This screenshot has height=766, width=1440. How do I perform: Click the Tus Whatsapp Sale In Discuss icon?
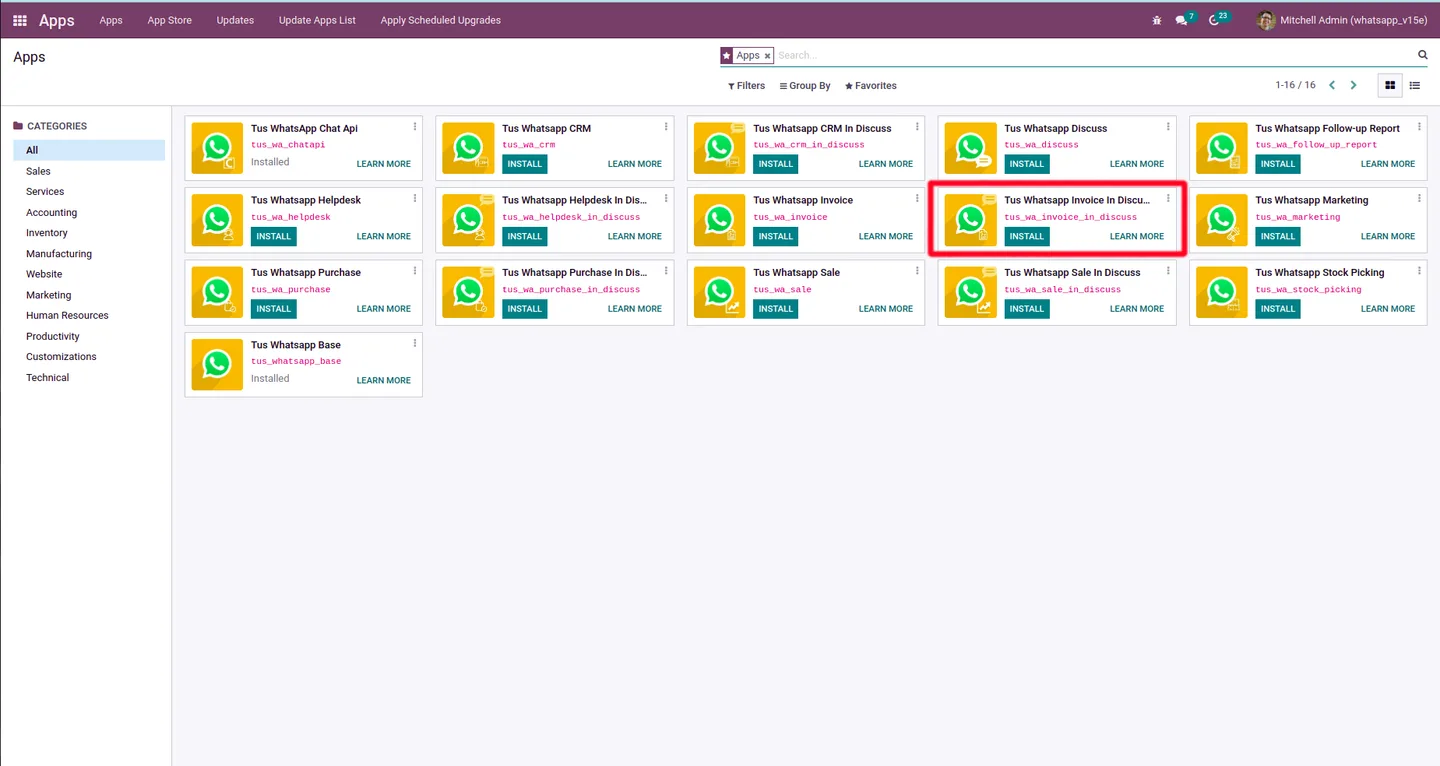(971, 292)
